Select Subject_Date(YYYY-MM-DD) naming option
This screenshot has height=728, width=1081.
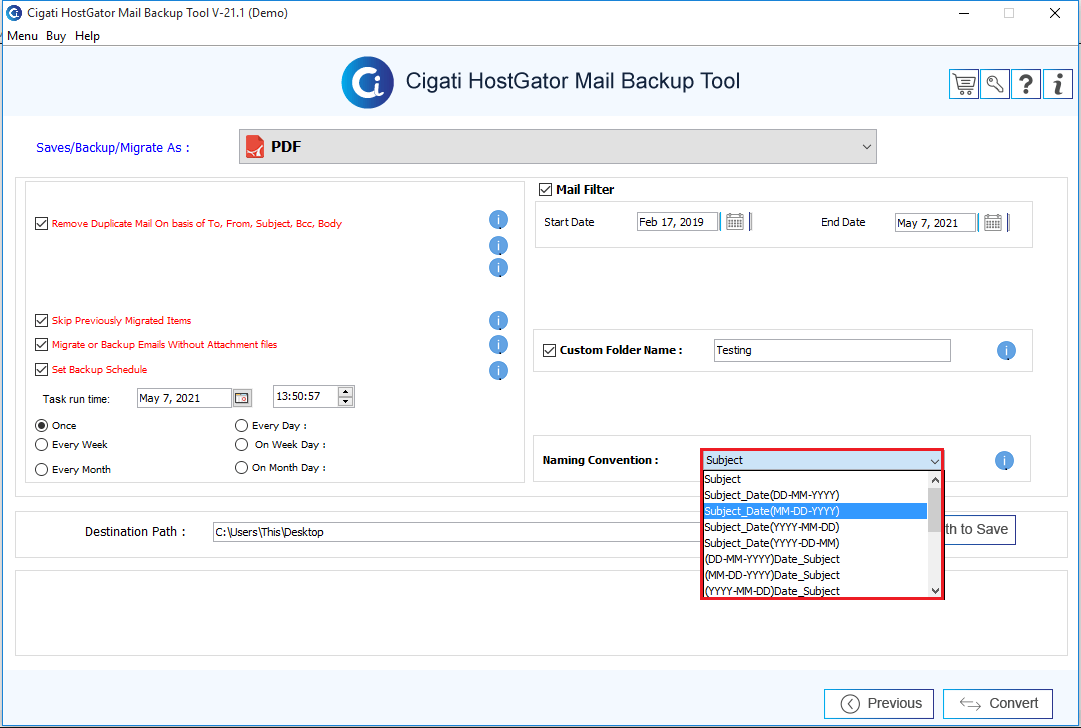815,527
